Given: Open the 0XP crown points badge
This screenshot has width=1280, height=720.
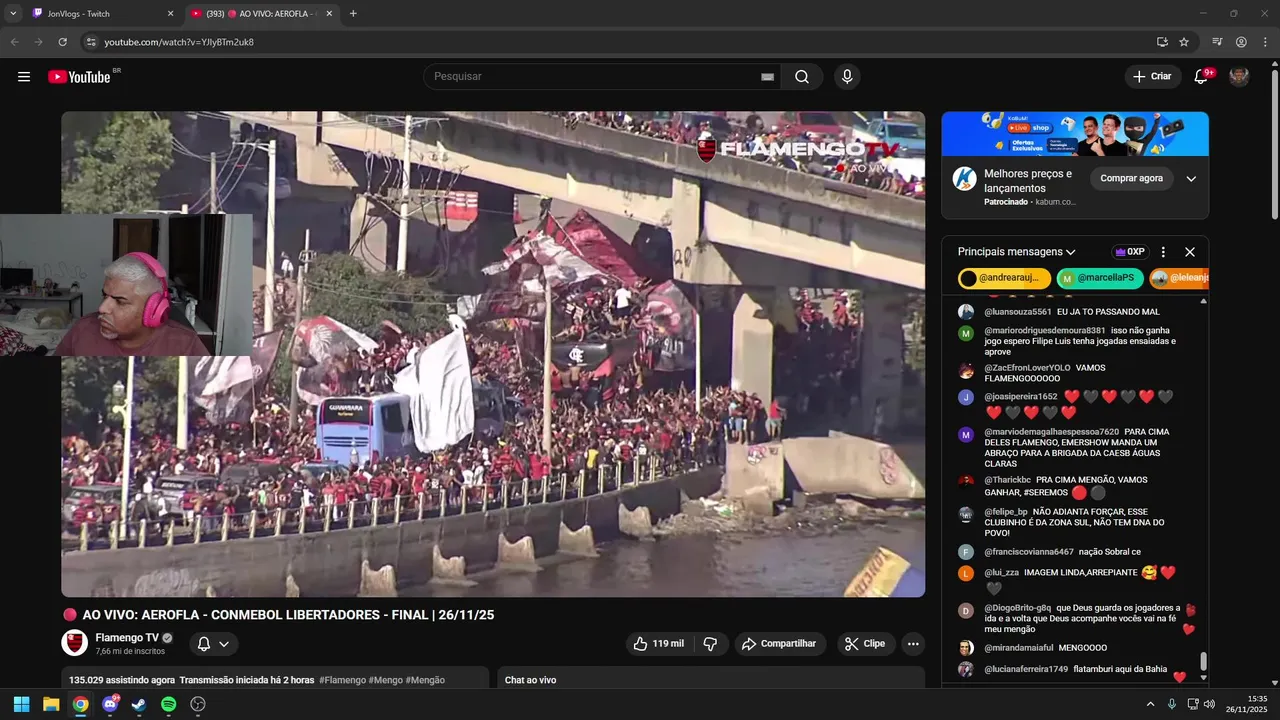Looking at the screenshot, I should click(x=1130, y=252).
